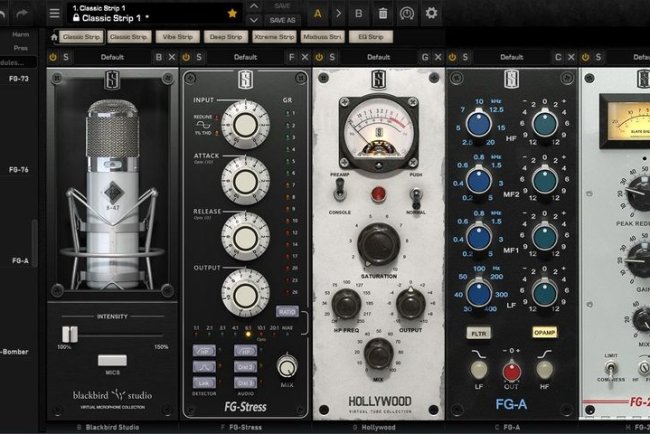Screen dimensions: 650x434
Task: Click the FG-73 module in the sidebar
Action: [19, 78]
